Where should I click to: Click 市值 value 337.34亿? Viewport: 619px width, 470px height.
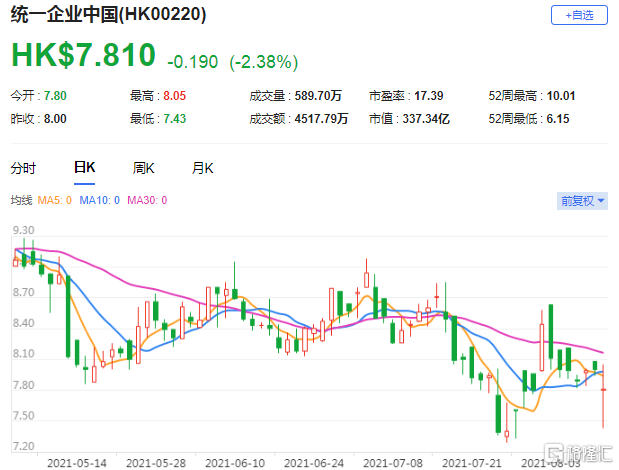point(426,119)
